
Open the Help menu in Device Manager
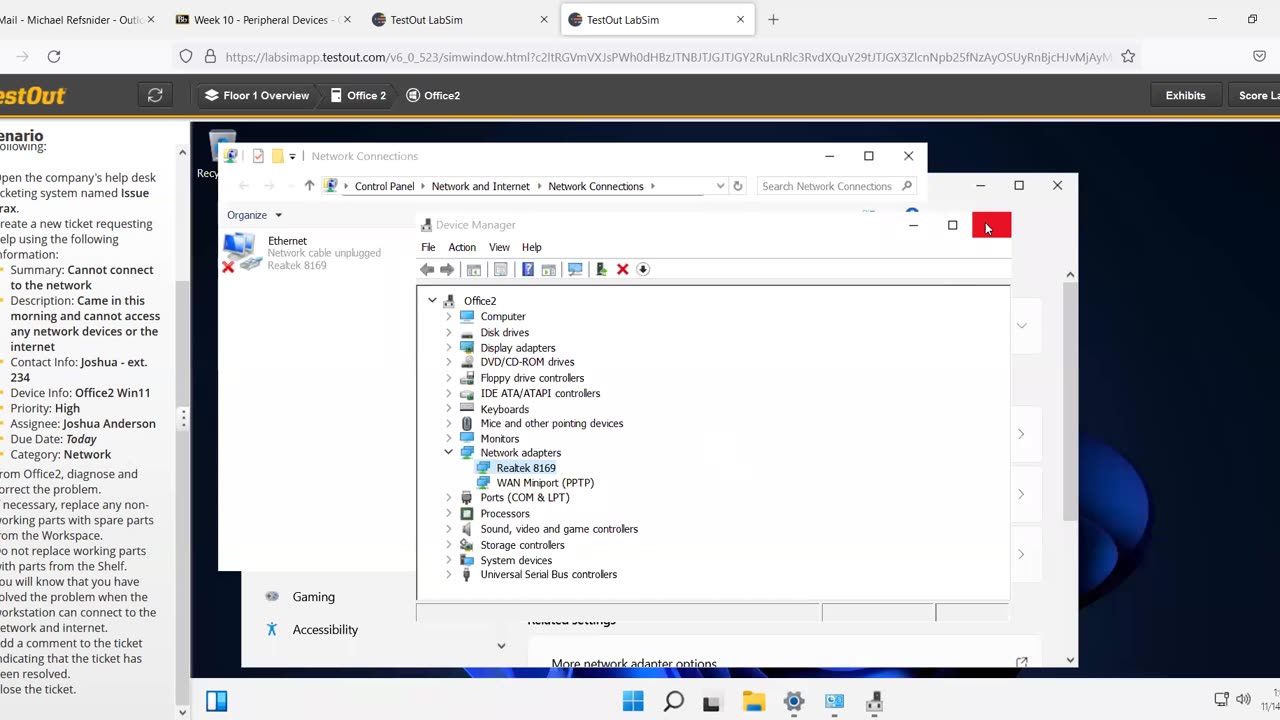[532, 247]
